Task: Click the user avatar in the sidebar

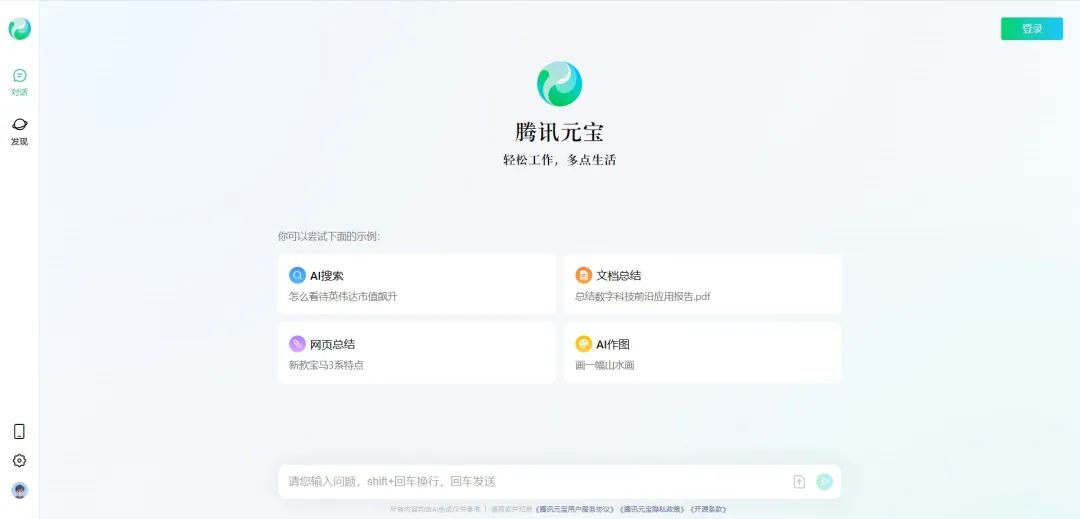Action: (19, 490)
